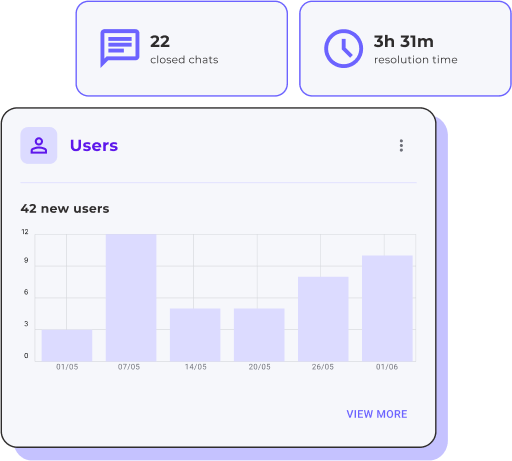The height and width of the screenshot is (461, 512).
Task: Click the 'closed chats' label
Action: (x=184, y=60)
